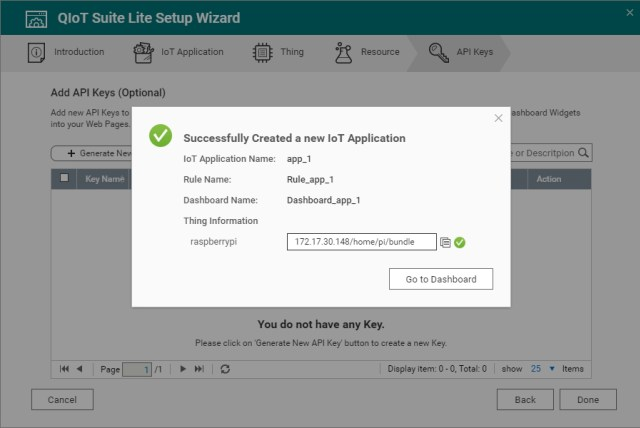The width and height of the screenshot is (640, 428).
Task: Click the app_1 application name
Action: click(299, 159)
